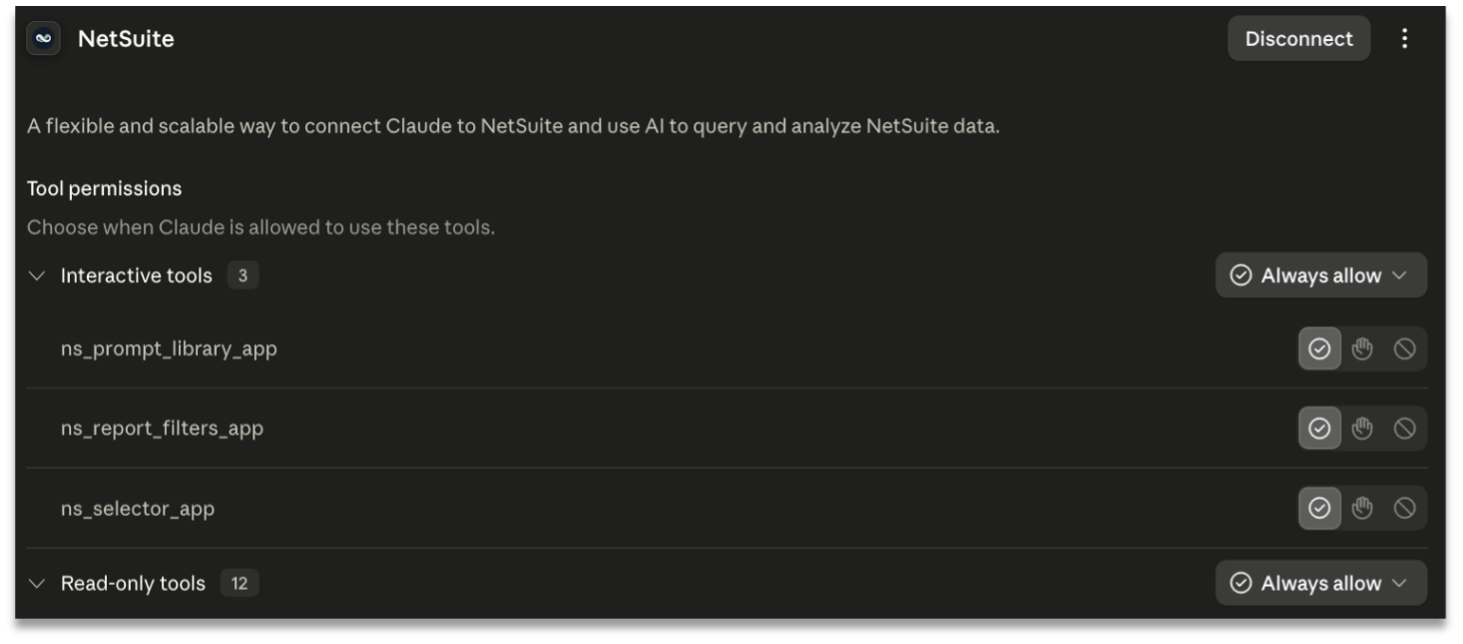The height and width of the screenshot is (644, 1463).
Task: Set ns_prompt_library_app to needs approval hand icon
Action: click(x=1362, y=349)
